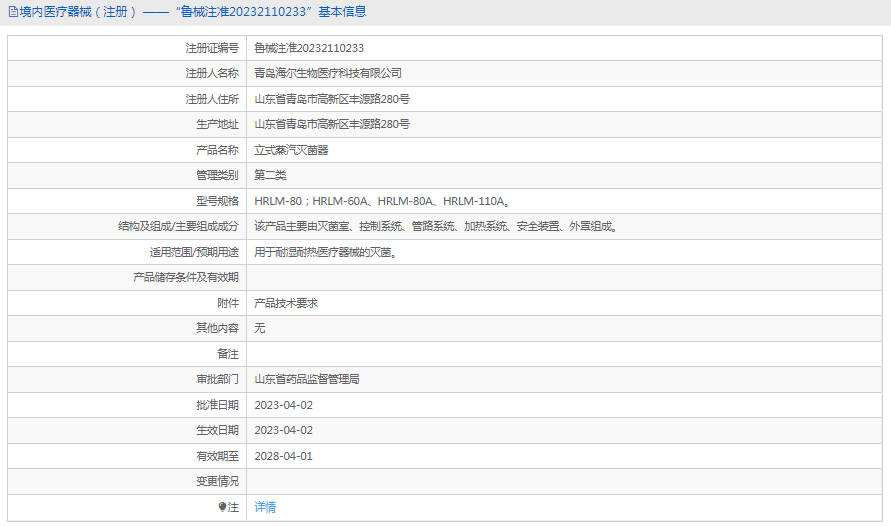Click the 注册证编号 label
Screen dimensions: 891x526
[x=212, y=48]
